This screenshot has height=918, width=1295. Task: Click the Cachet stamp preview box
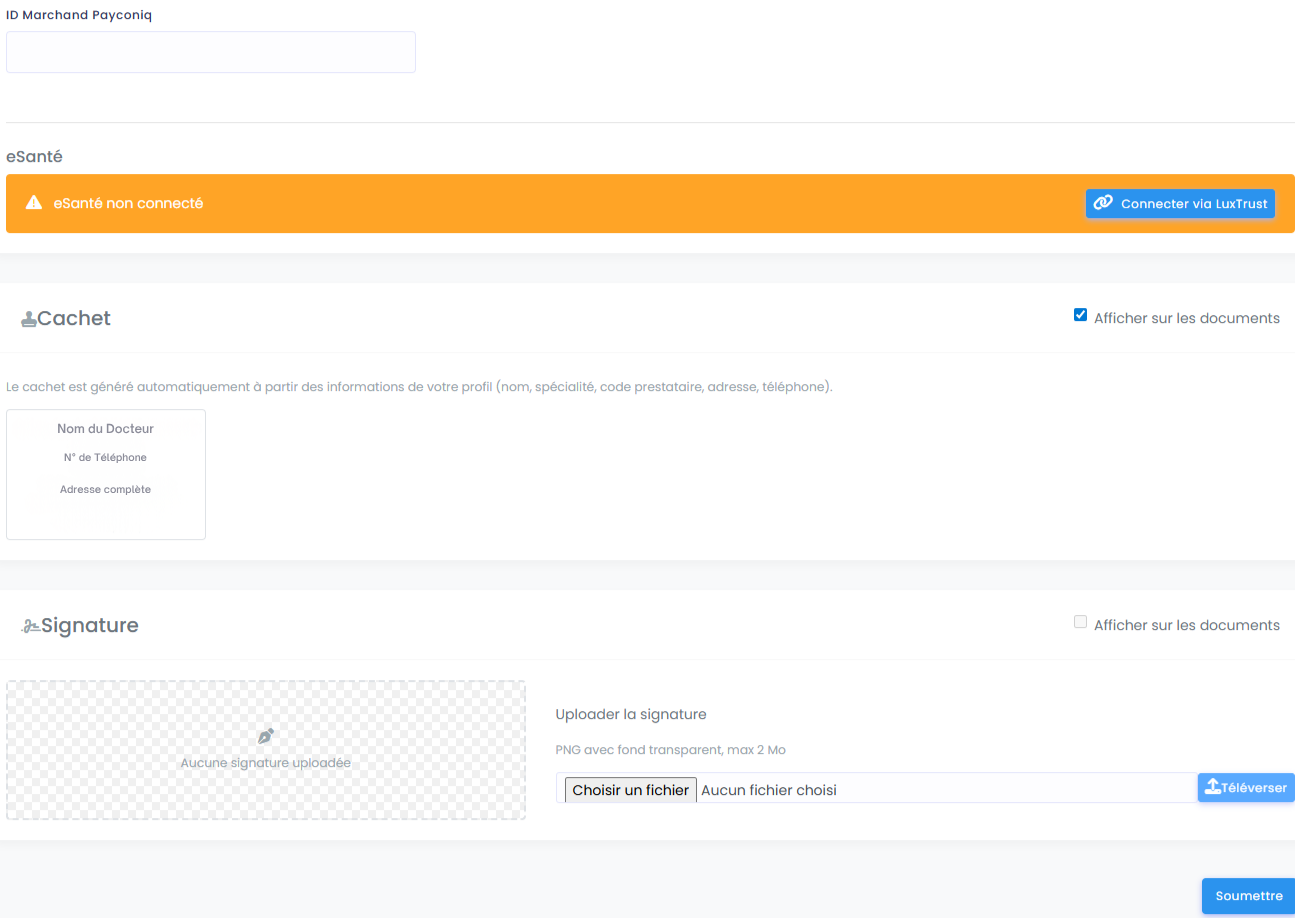[x=106, y=474]
